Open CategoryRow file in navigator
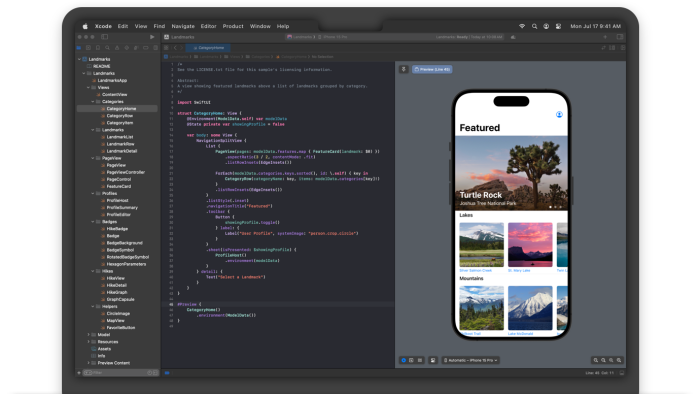This screenshot has width=700, height=394. (119, 116)
